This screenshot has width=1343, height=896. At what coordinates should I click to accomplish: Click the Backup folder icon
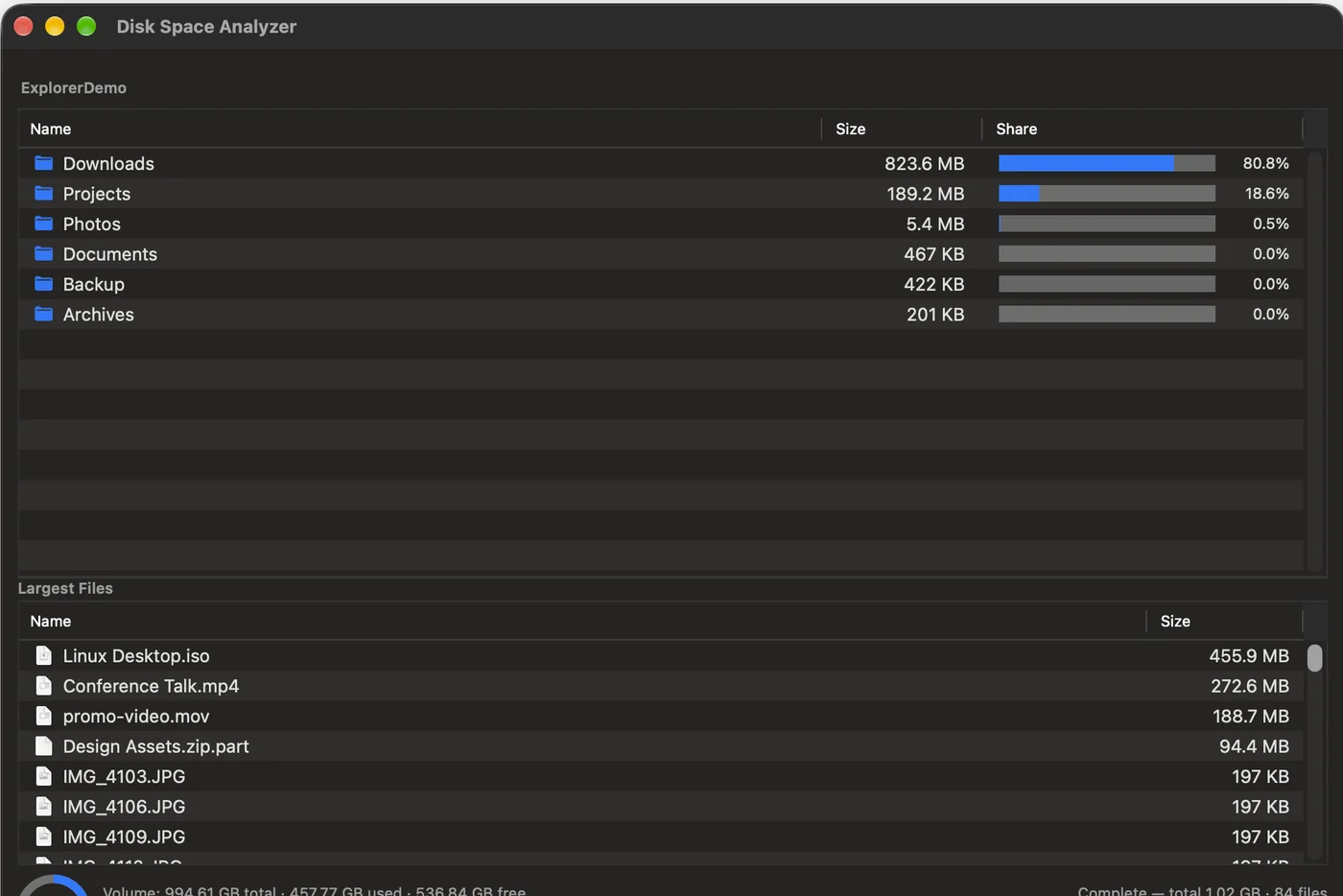point(43,284)
